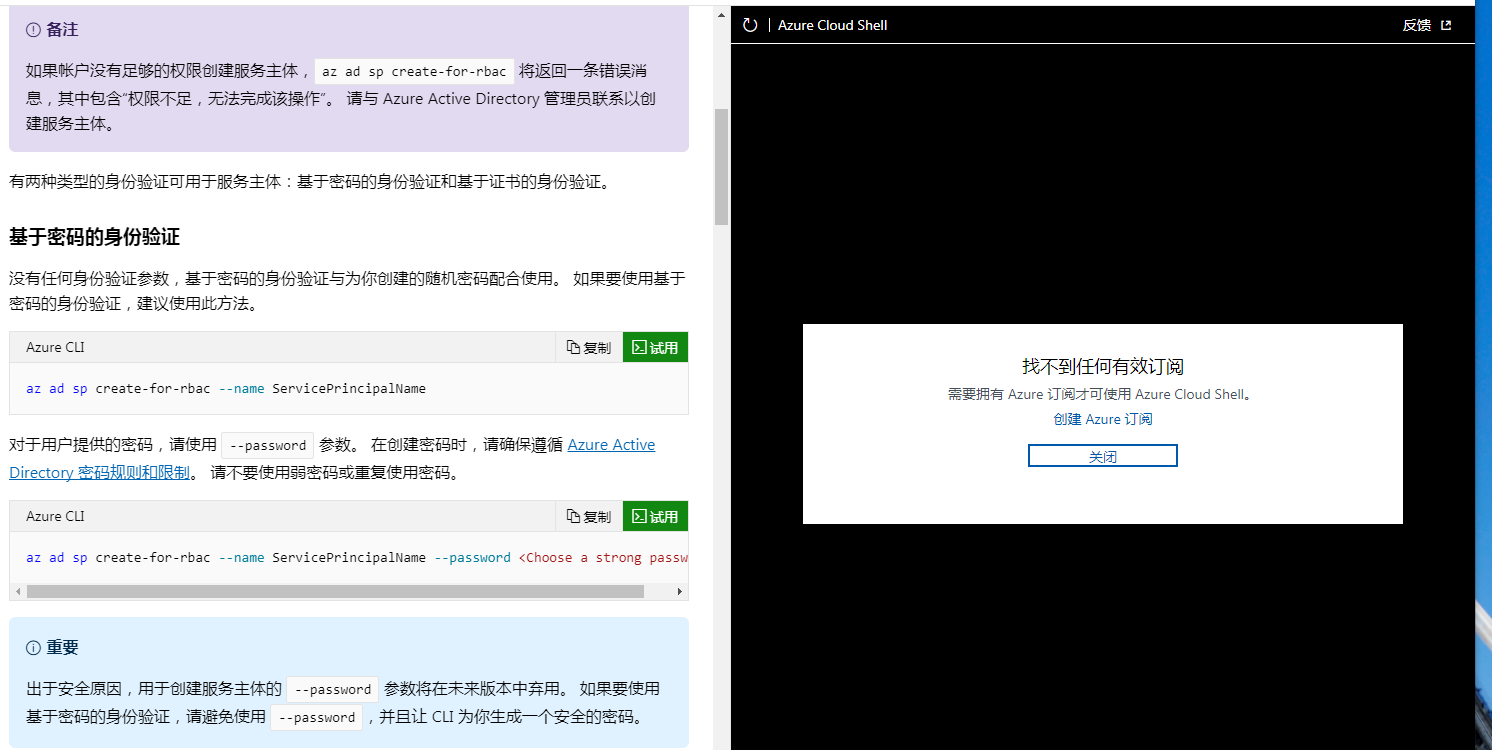Click the article vertical scrollbar thumb

pos(721,166)
